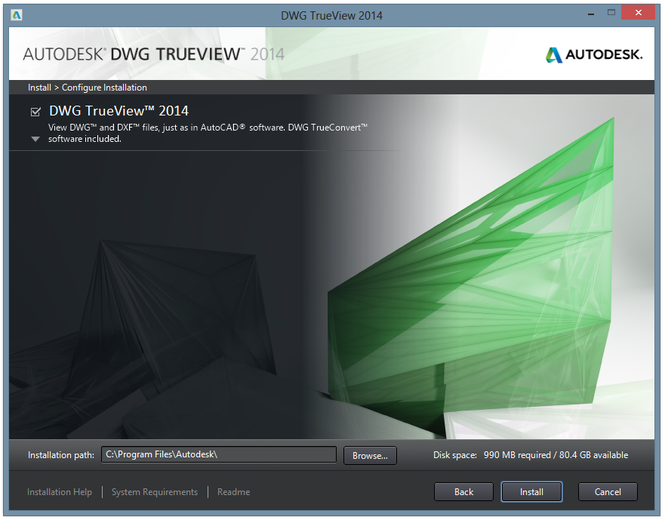
Task: Click the 'Install > Configure Installation' breadcrumb
Action: (87, 87)
